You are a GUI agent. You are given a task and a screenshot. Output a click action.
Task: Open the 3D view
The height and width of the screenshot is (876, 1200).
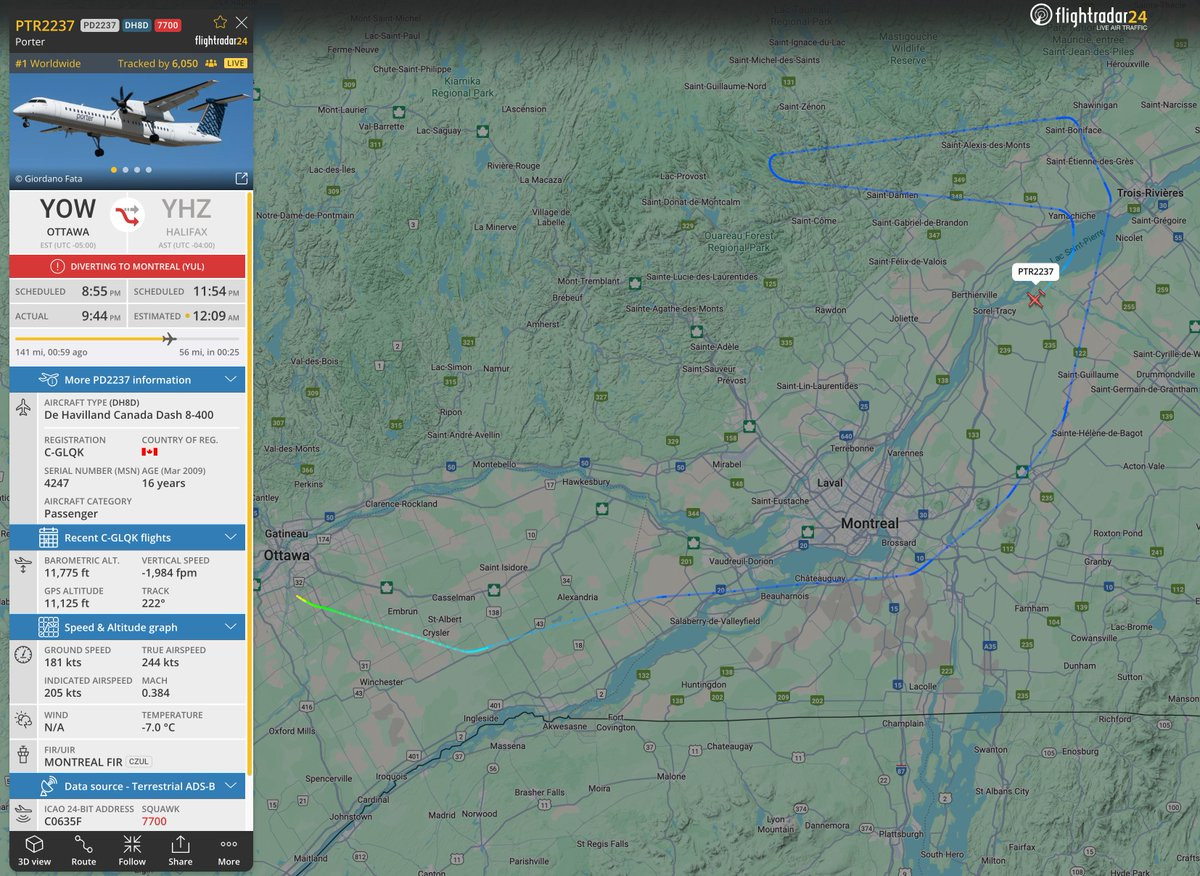tap(34, 850)
